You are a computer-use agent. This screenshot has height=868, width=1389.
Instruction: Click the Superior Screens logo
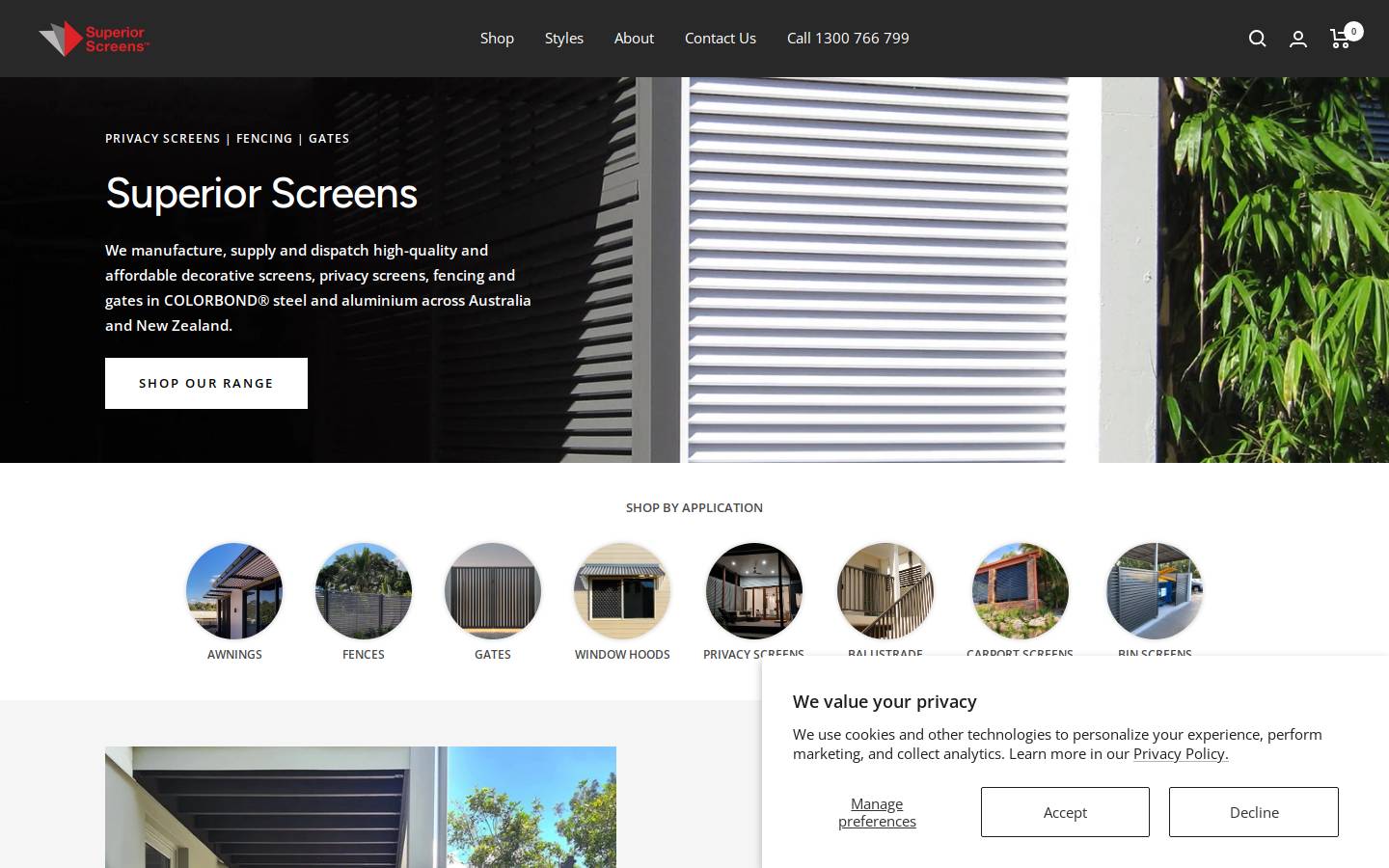click(x=95, y=39)
